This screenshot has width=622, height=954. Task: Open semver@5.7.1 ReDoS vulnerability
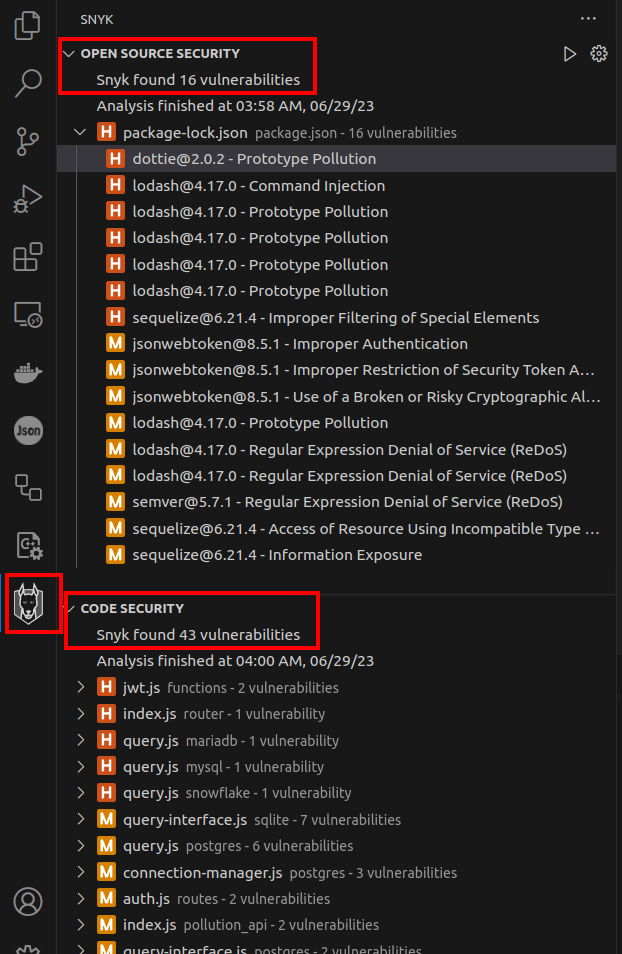click(x=347, y=502)
